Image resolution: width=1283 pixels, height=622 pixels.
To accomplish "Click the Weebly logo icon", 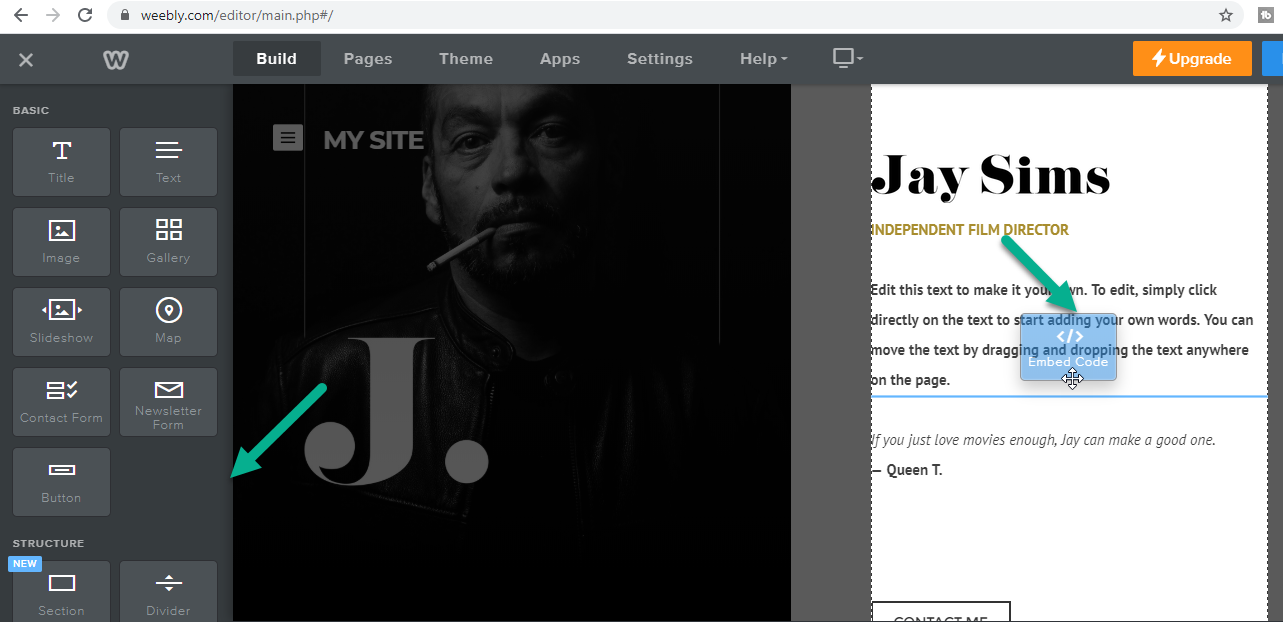I will 115,59.
